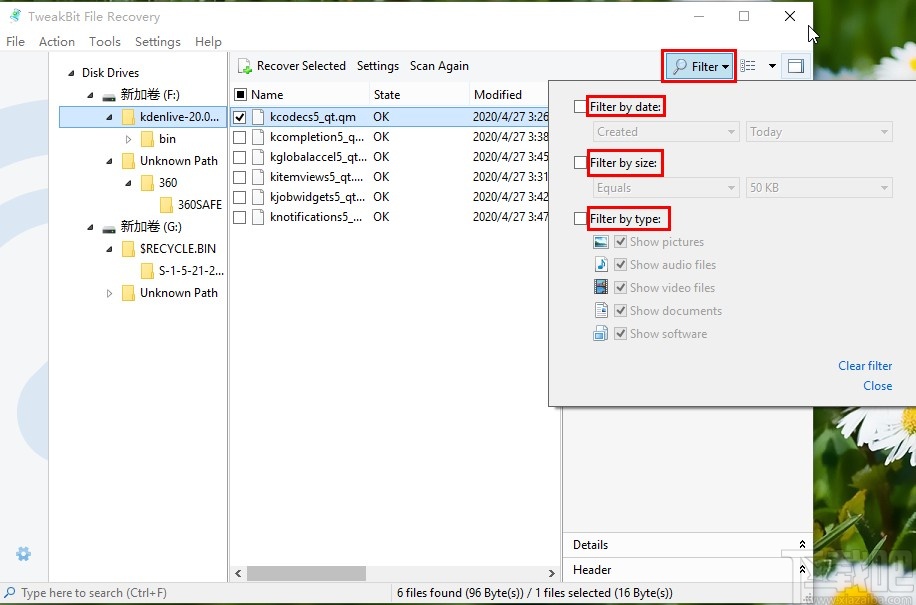Click the bin folder icon
The height and width of the screenshot is (605, 916).
[148, 138]
